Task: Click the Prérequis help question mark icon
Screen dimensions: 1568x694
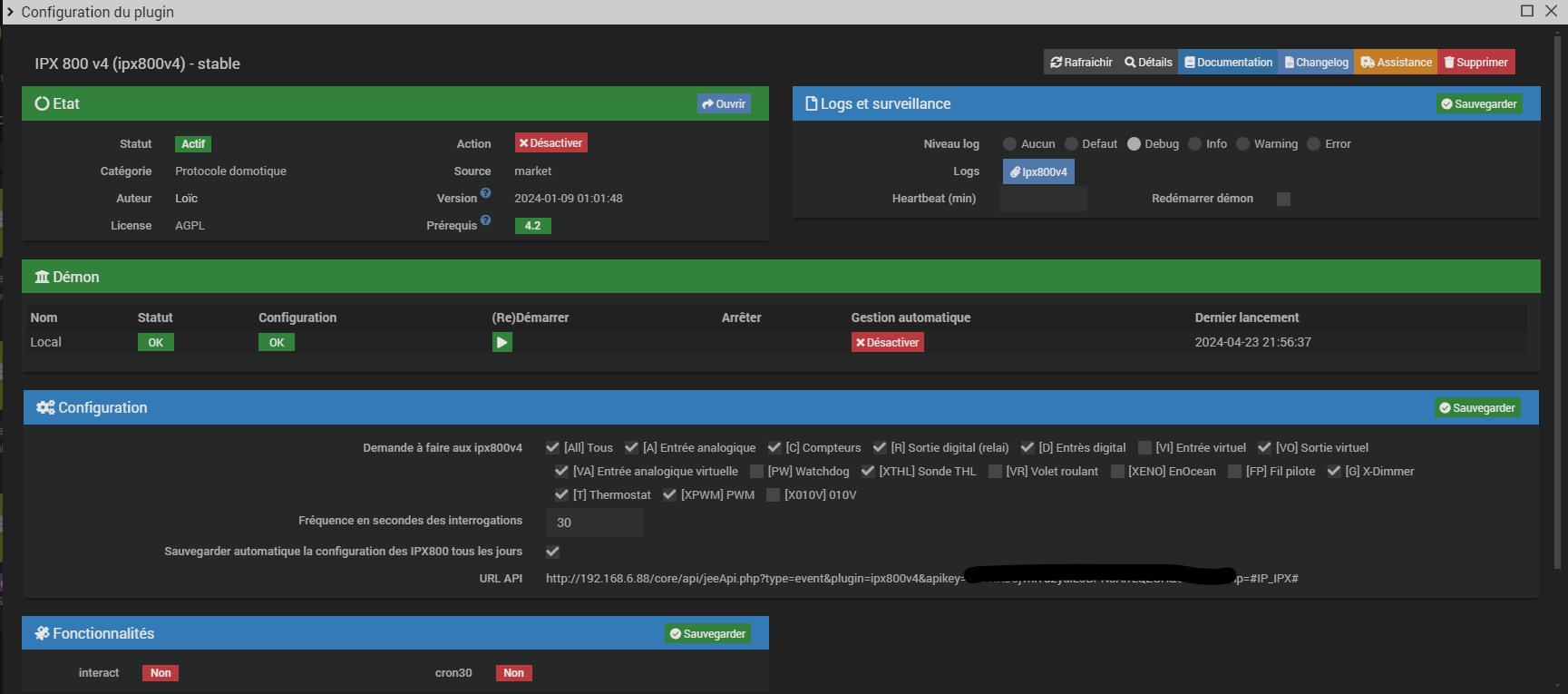Action: [x=486, y=220]
